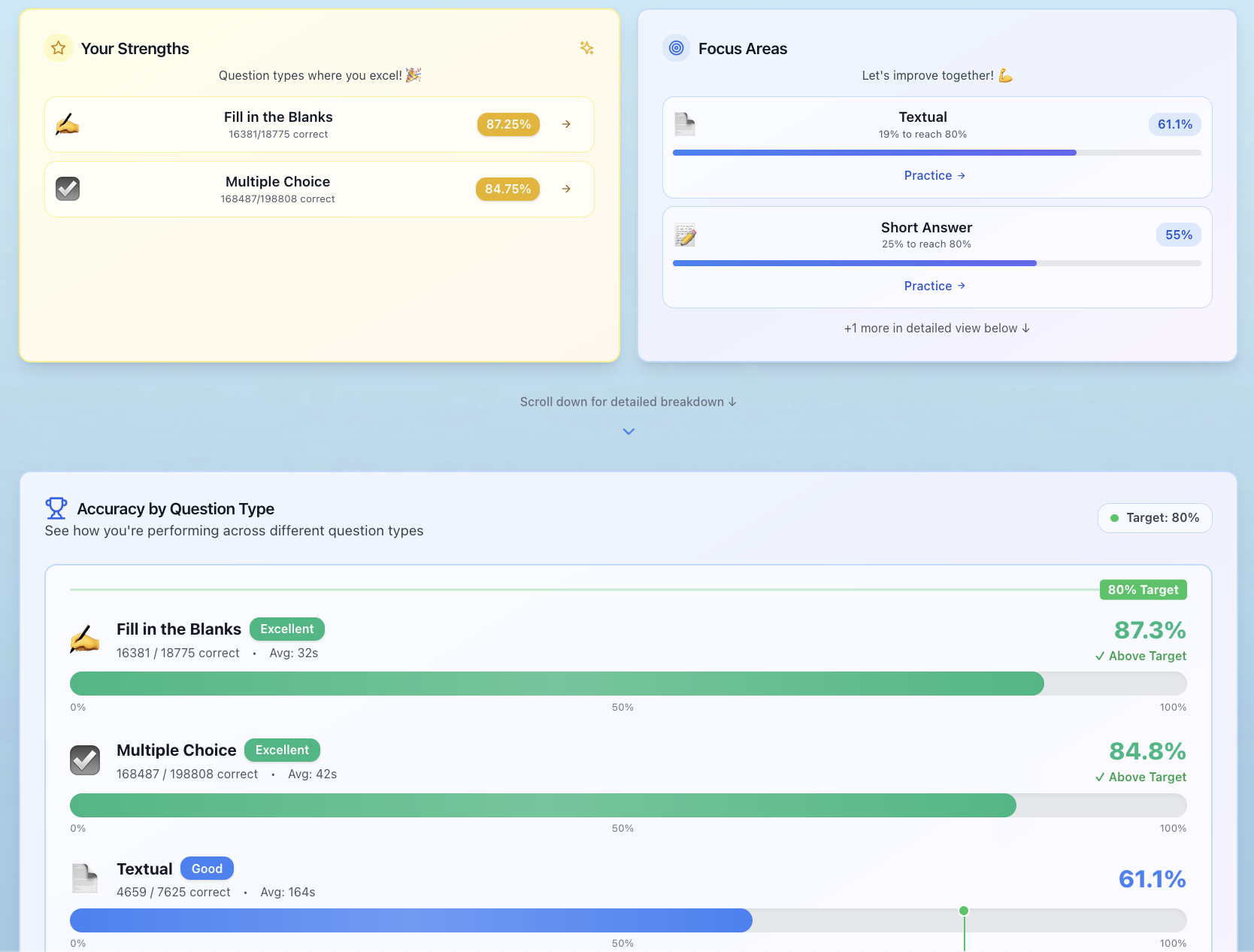The width and height of the screenshot is (1254, 952).
Task: Click '+1 more in detailed view below'
Action: click(937, 328)
